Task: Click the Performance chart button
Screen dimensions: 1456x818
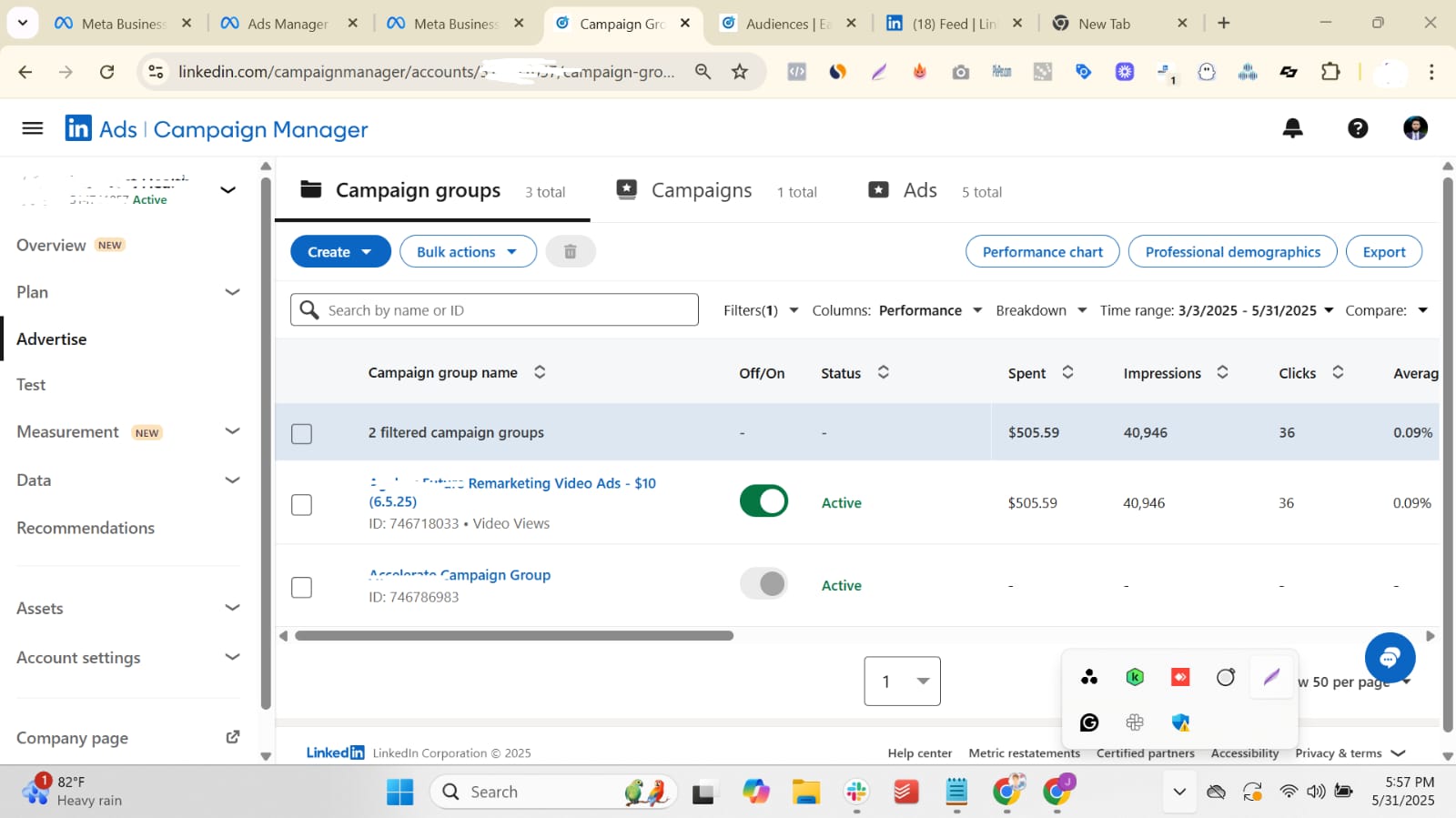Action: tap(1042, 251)
